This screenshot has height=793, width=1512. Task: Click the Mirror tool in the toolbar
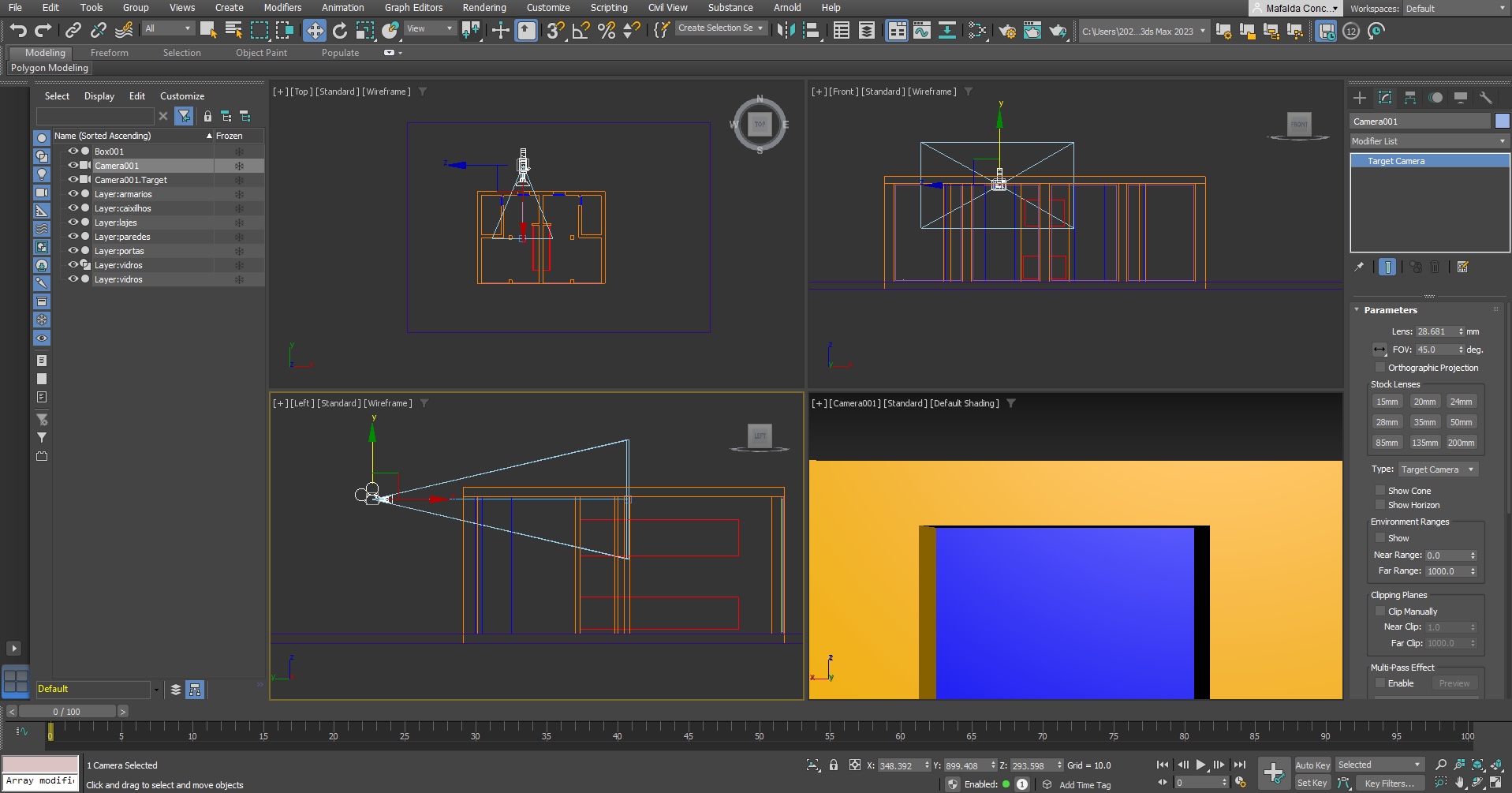786,31
